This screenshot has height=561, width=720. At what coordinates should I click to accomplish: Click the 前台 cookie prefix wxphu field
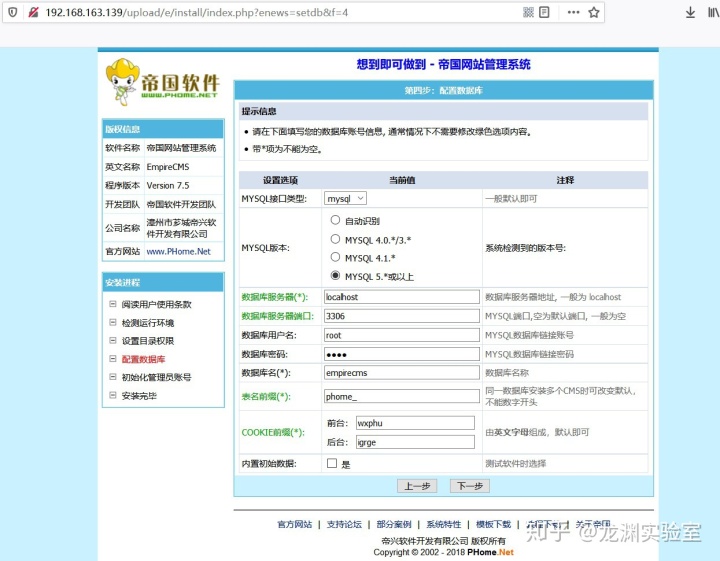415,423
